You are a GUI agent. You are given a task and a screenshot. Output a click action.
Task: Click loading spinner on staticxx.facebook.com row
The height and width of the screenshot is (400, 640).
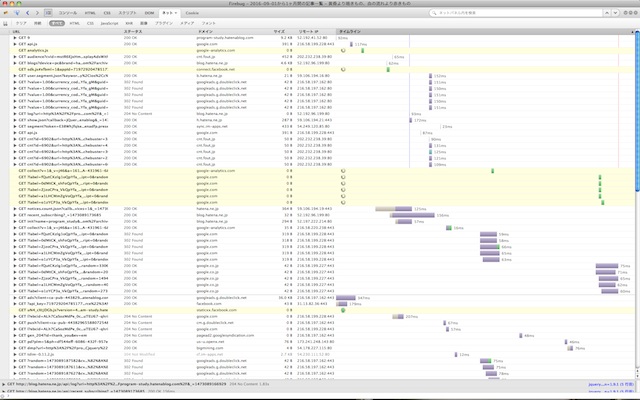pos(343,310)
